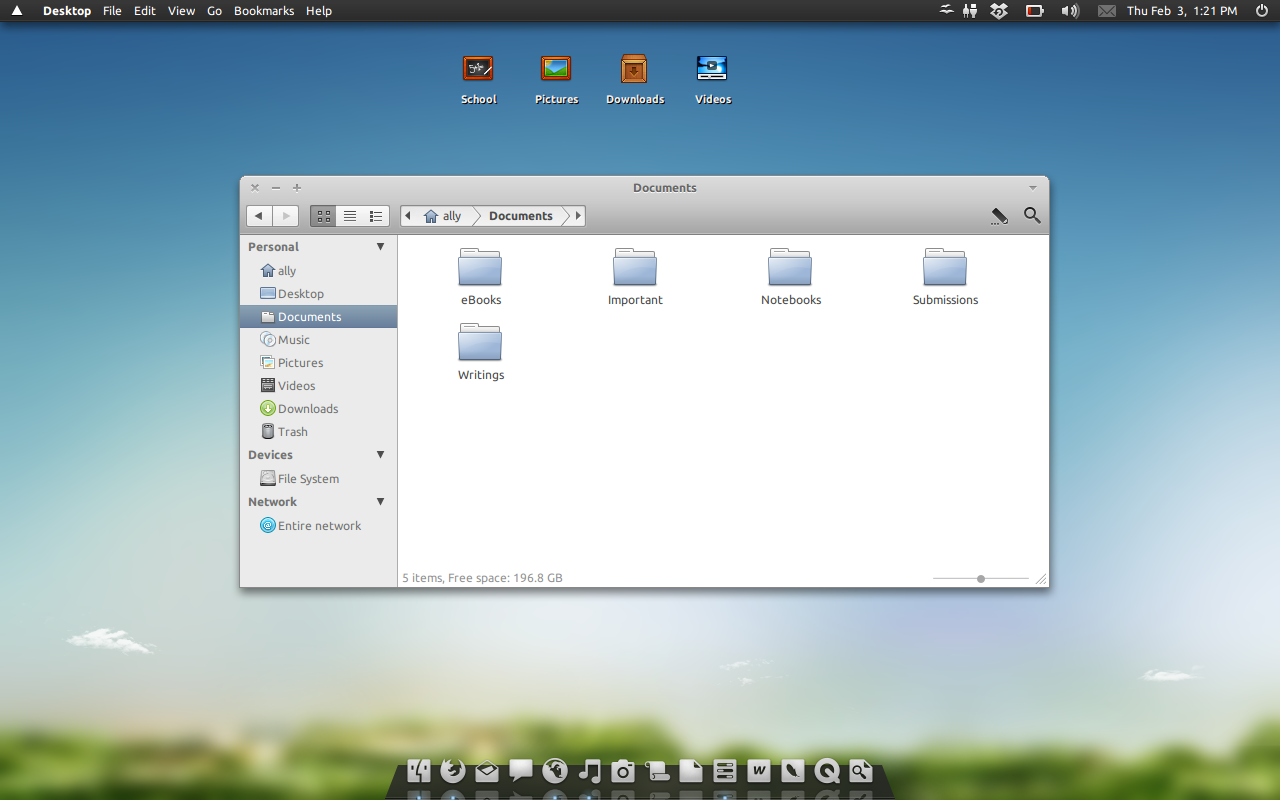Select the Important folder
The image size is (1280, 800).
point(635,277)
